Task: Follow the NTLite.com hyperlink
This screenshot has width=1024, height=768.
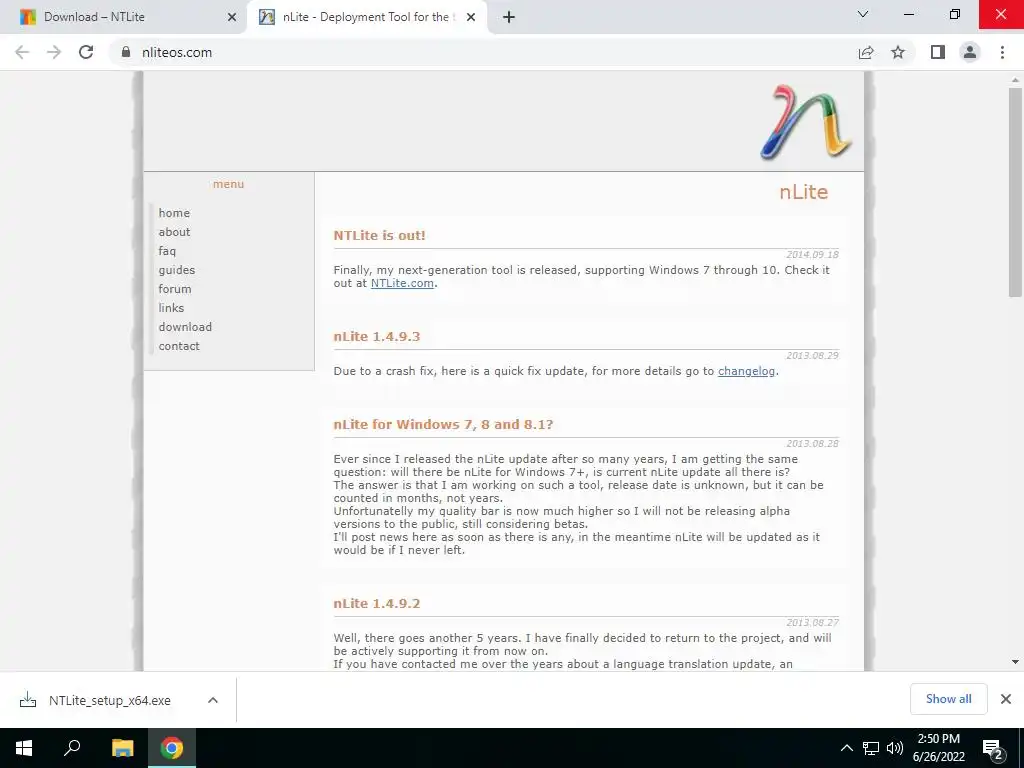Action: coord(402,283)
